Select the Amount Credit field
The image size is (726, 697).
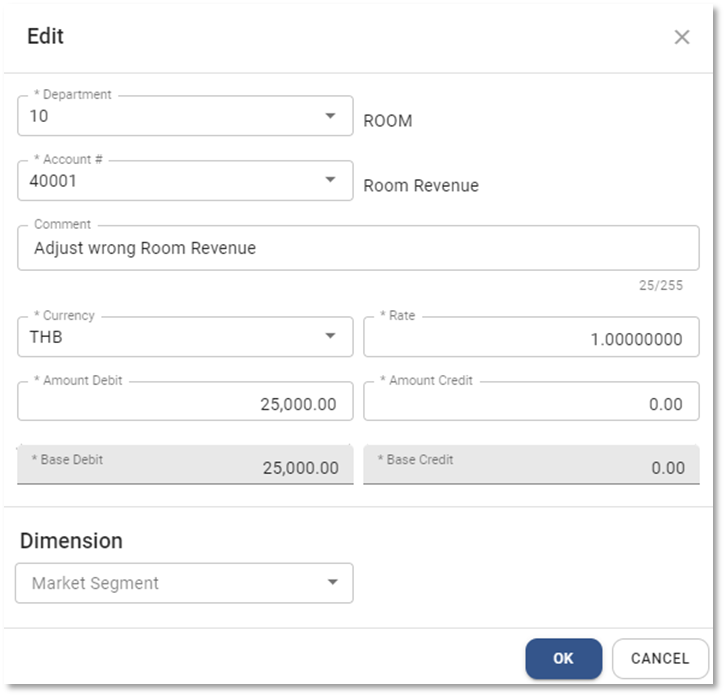(x=530, y=403)
